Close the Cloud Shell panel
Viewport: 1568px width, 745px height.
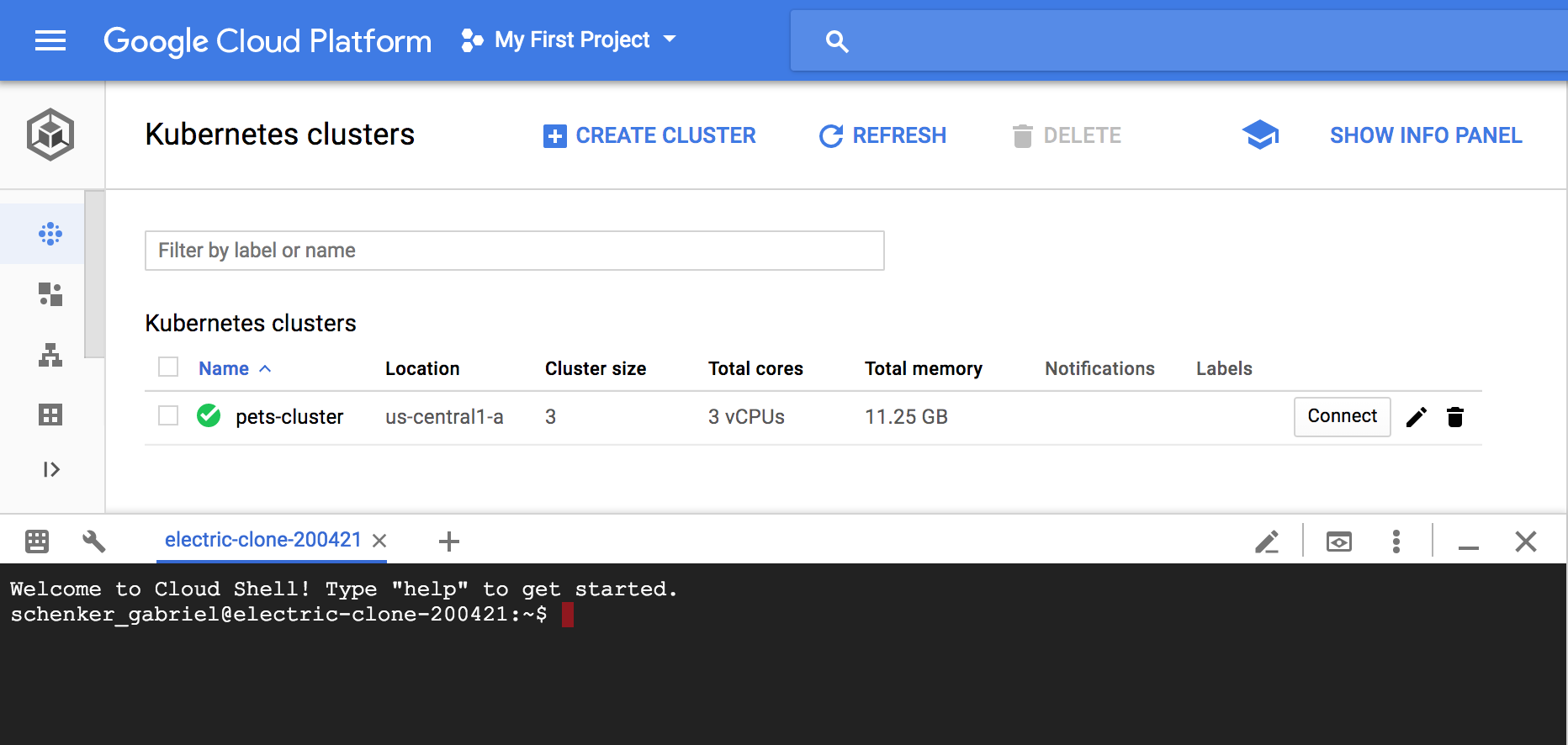pyautogui.click(x=1526, y=542)
